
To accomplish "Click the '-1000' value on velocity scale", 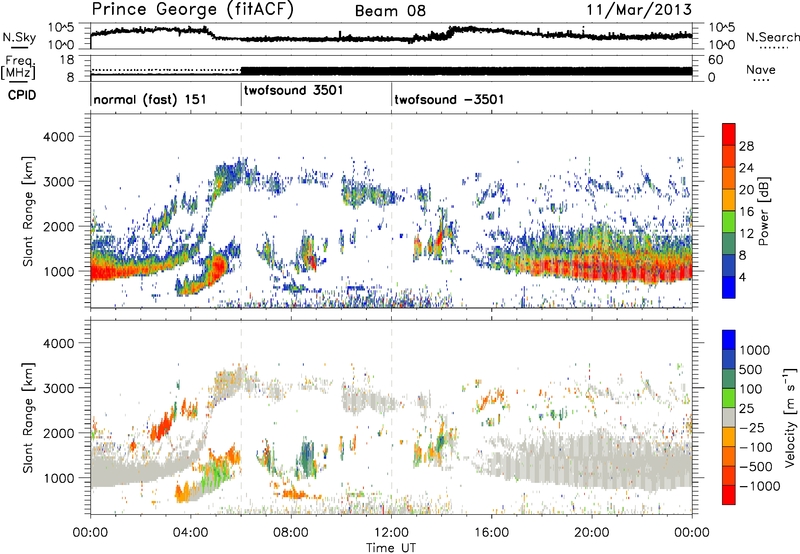I will (x=760, y=486).
